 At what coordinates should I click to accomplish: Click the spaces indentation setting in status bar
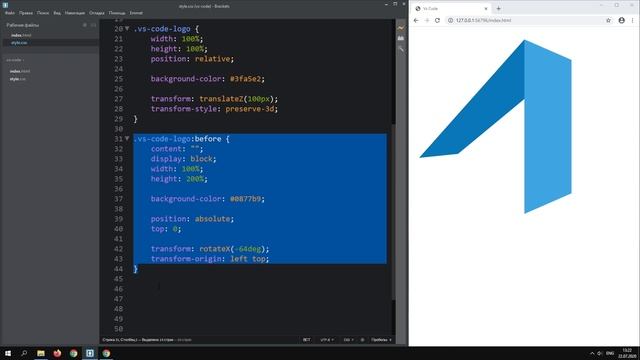pos(381,340)
